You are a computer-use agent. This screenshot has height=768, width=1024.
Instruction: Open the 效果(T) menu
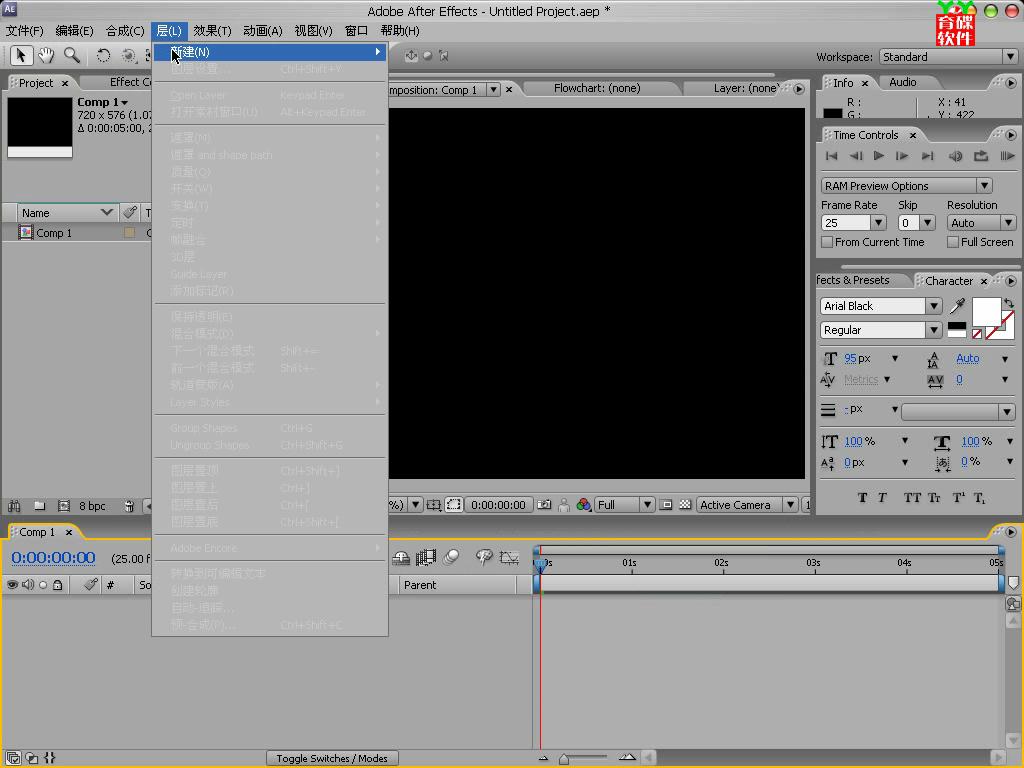[x=212, y=31]
